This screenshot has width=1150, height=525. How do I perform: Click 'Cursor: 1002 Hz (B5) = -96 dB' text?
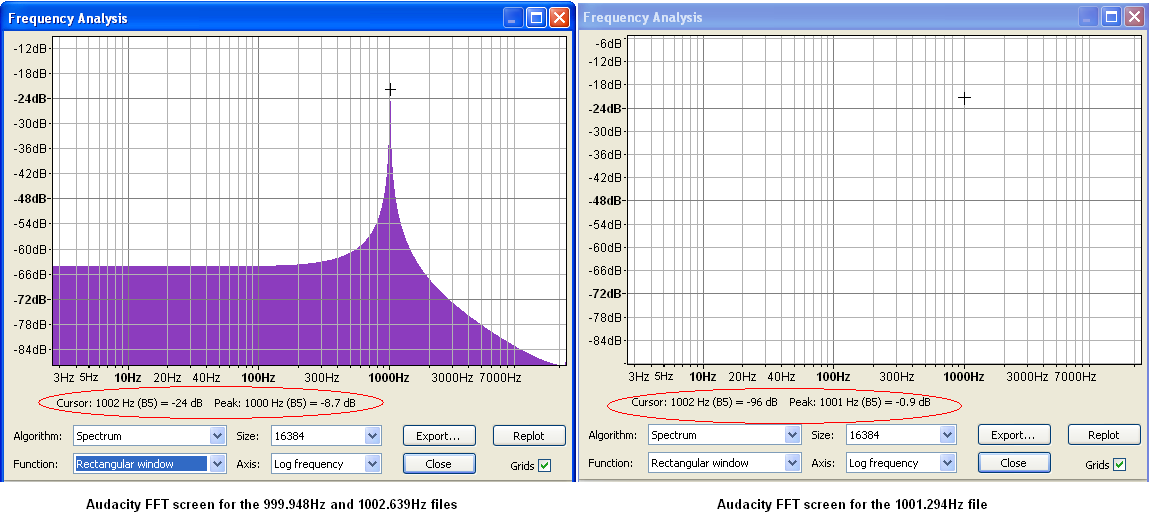(x=706, y=403)
